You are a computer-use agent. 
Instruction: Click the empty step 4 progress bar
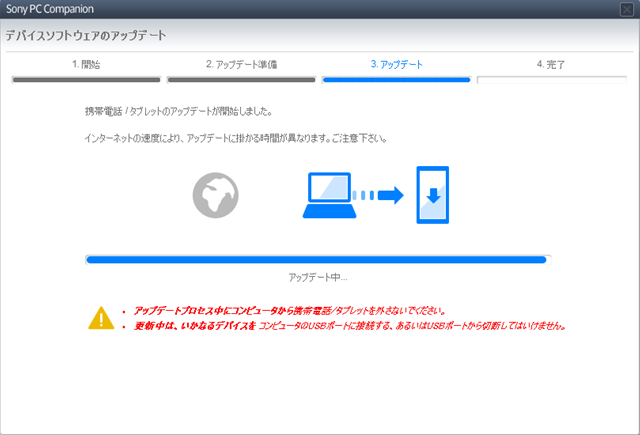pyautogui.click(x=551, y=80)
